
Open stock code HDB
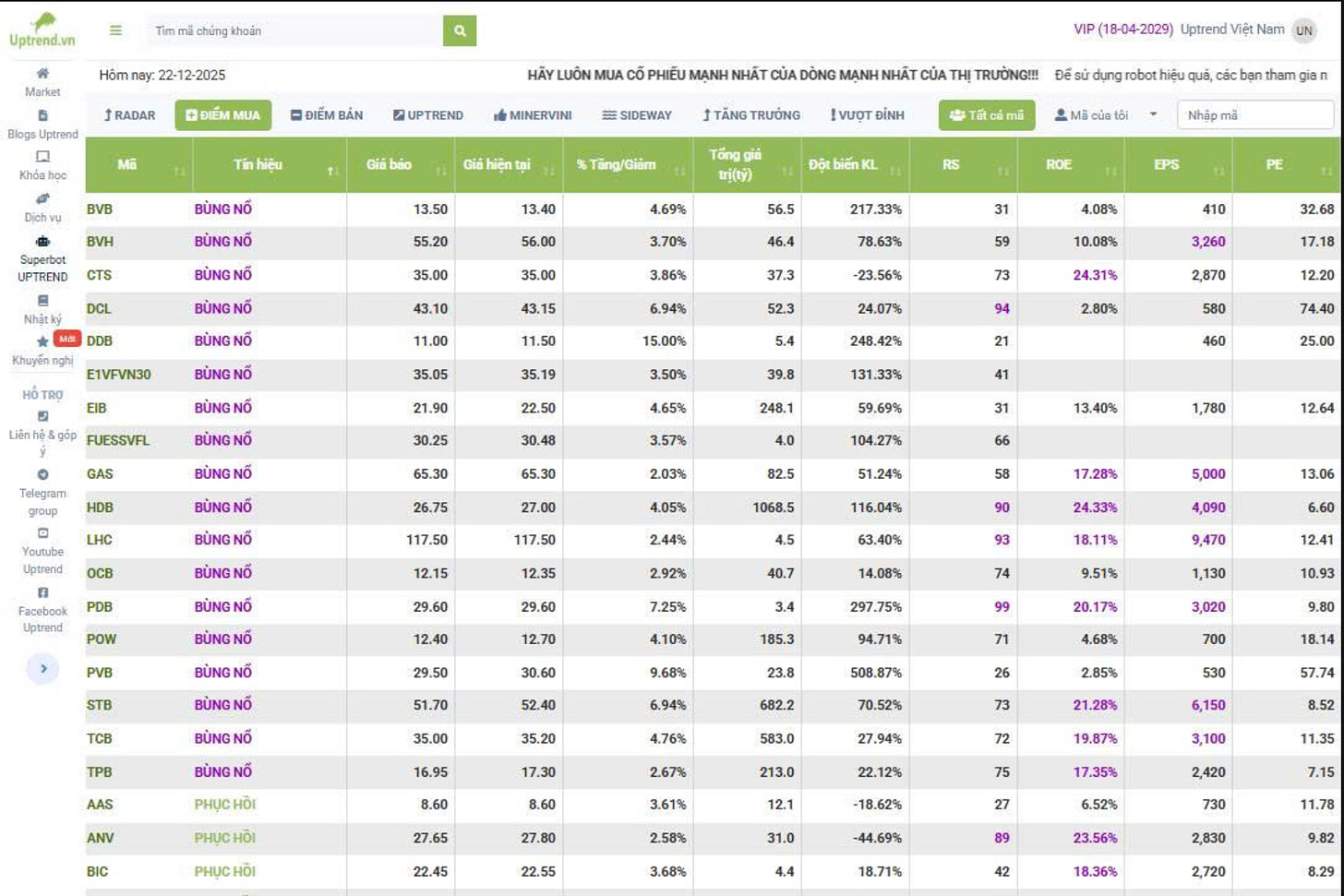[x=100, y=508]
